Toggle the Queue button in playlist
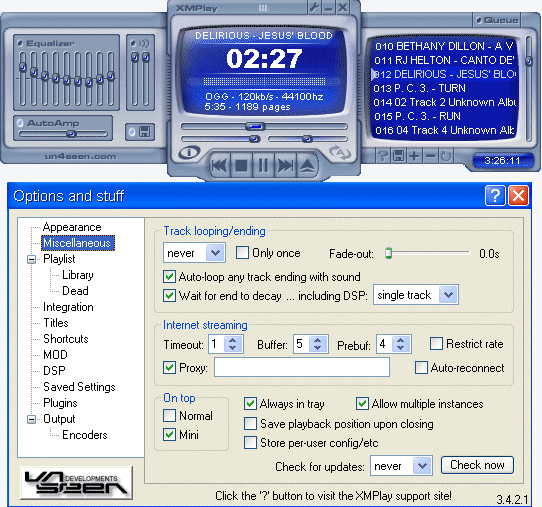 (x=497, y=20)
